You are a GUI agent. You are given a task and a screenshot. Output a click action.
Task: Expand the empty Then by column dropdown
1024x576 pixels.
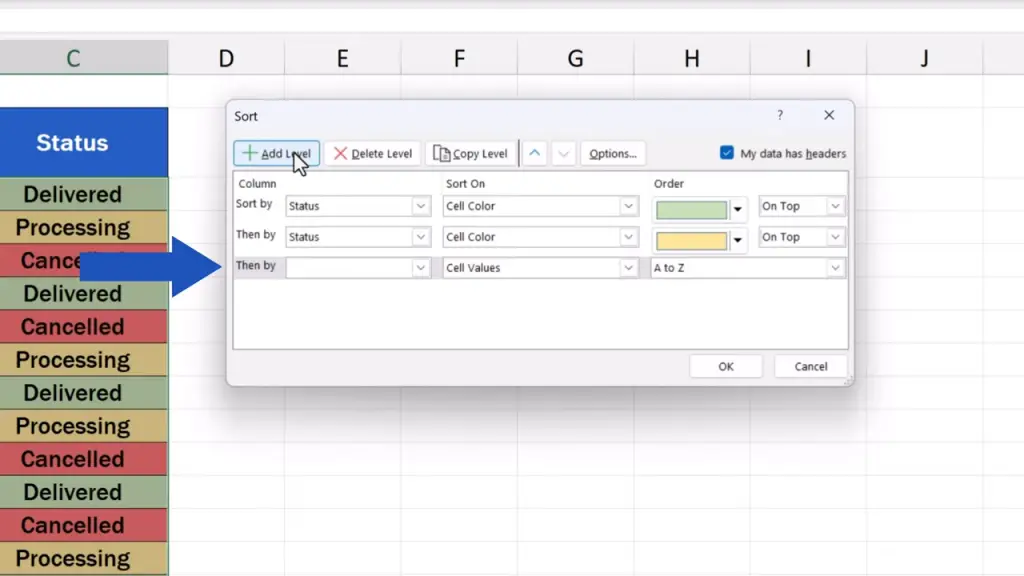(x=421, y=268)
